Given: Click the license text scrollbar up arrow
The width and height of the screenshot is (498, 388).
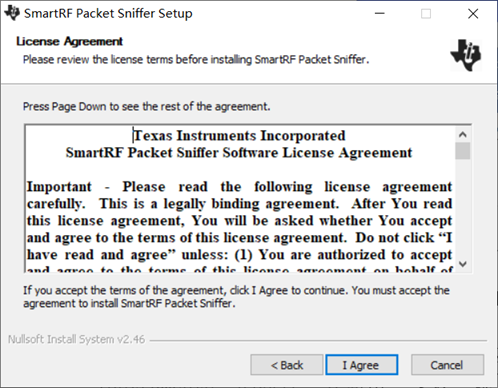Looking at the screenshot, I should click(x=463, y=135).
